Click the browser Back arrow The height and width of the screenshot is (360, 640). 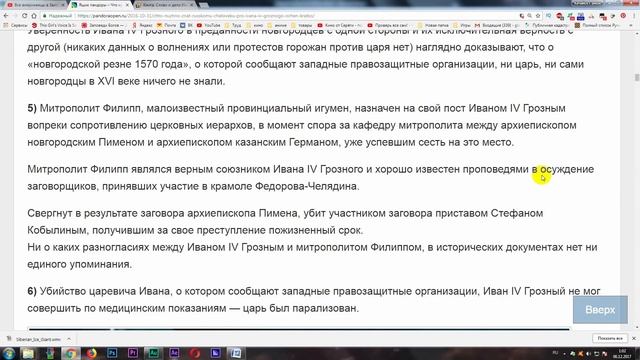(x=6, y=16)
